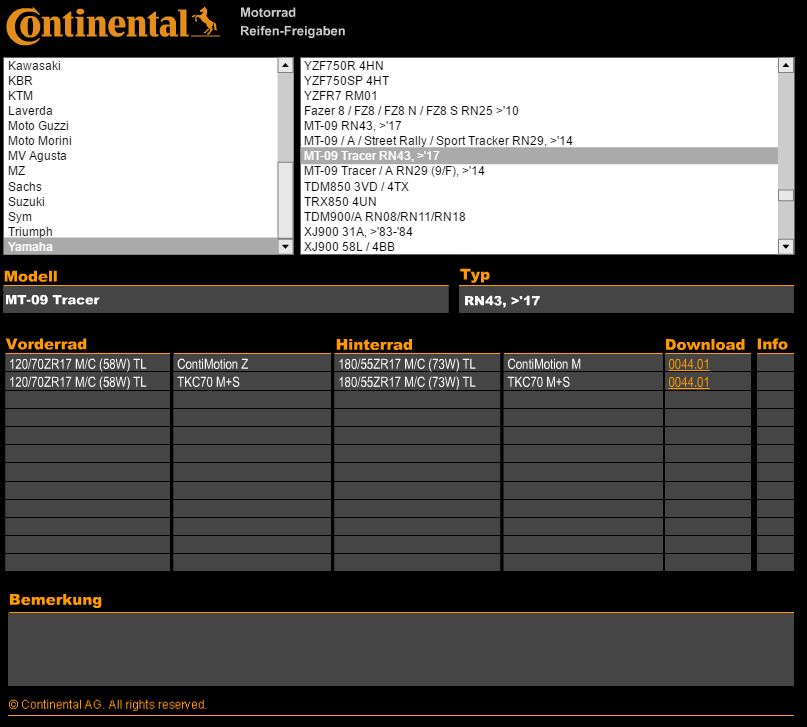Select Kawasaki in manufacturer list

pyautogui.click(x=35, y=66)
